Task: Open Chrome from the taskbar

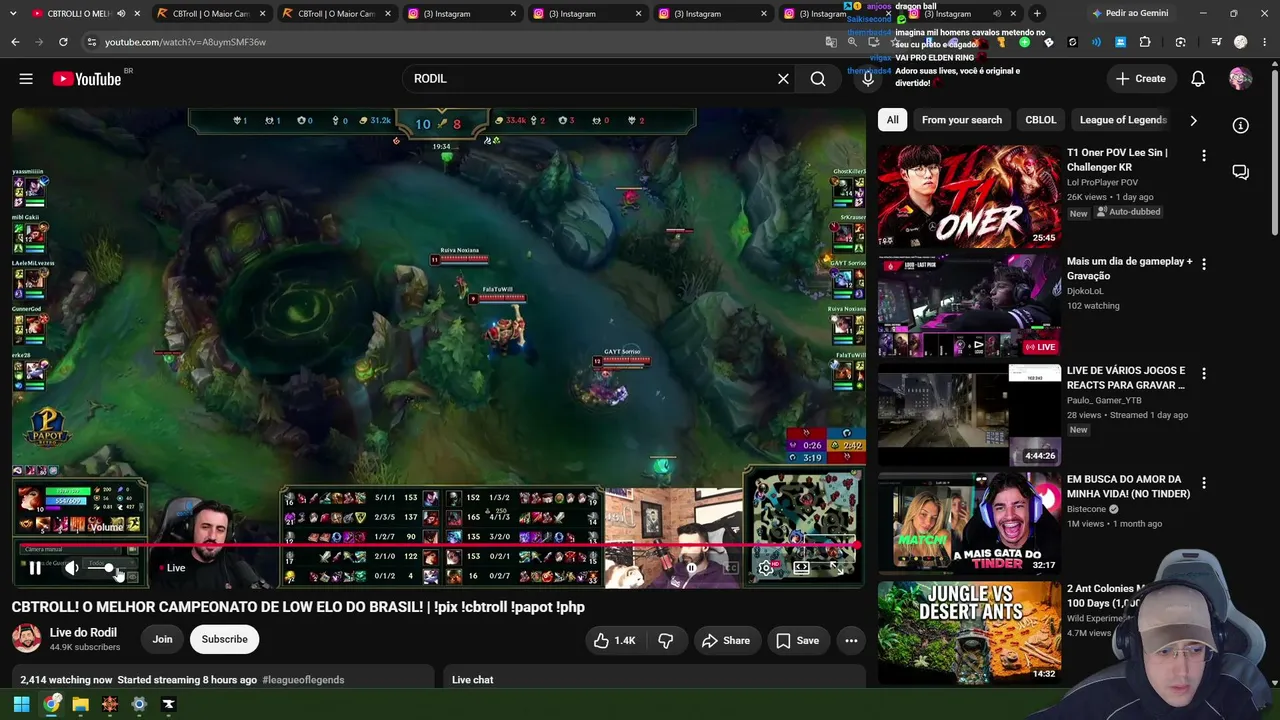Action: 51,704
